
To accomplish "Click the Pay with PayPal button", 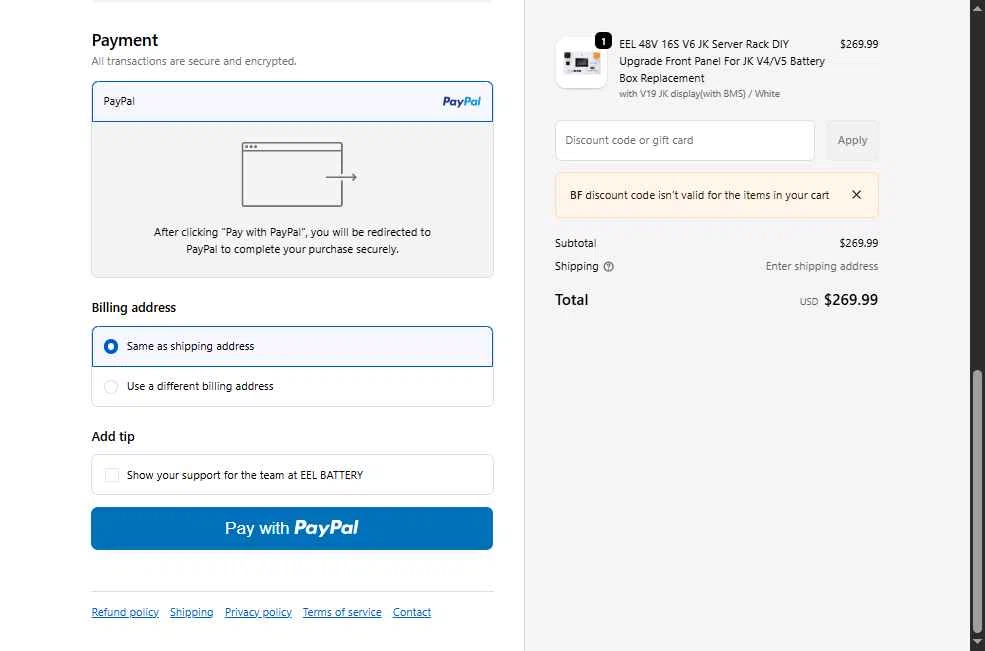I will (292, 528).
